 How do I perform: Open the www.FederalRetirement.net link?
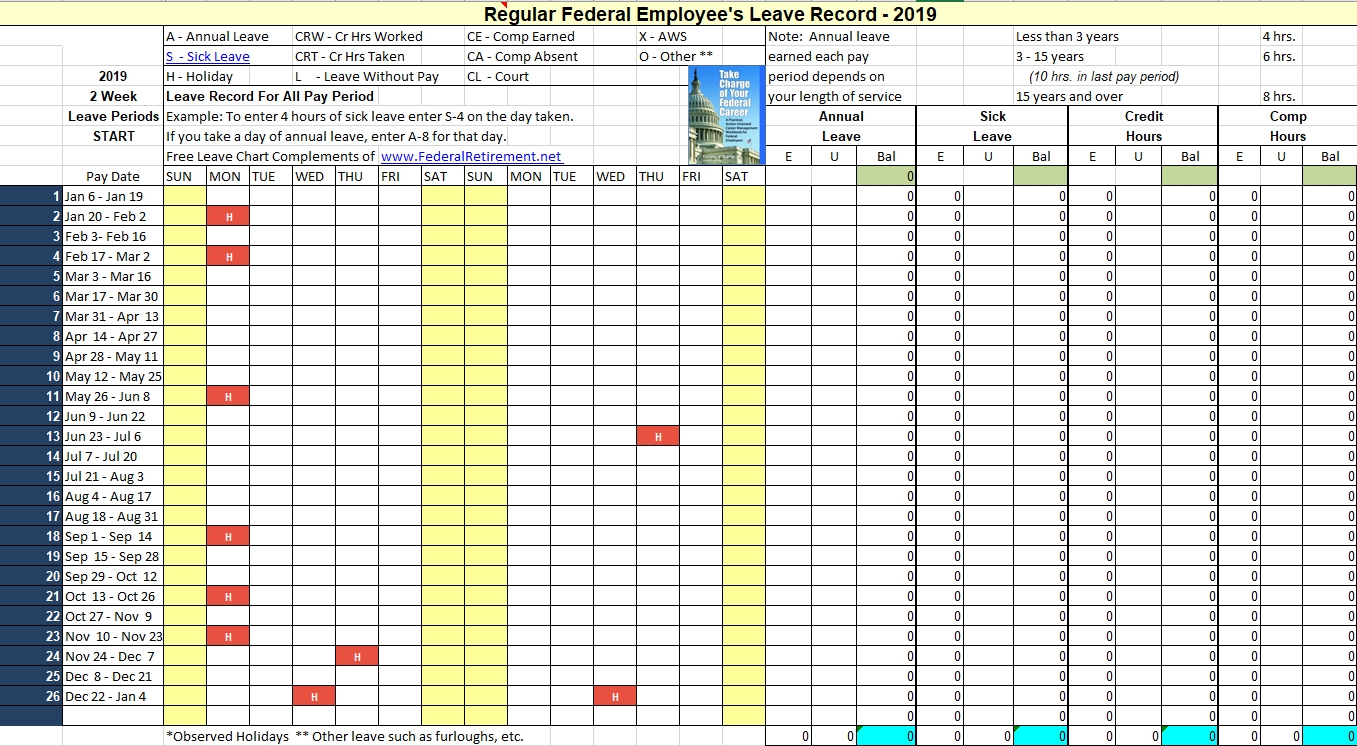click(471, 157)
